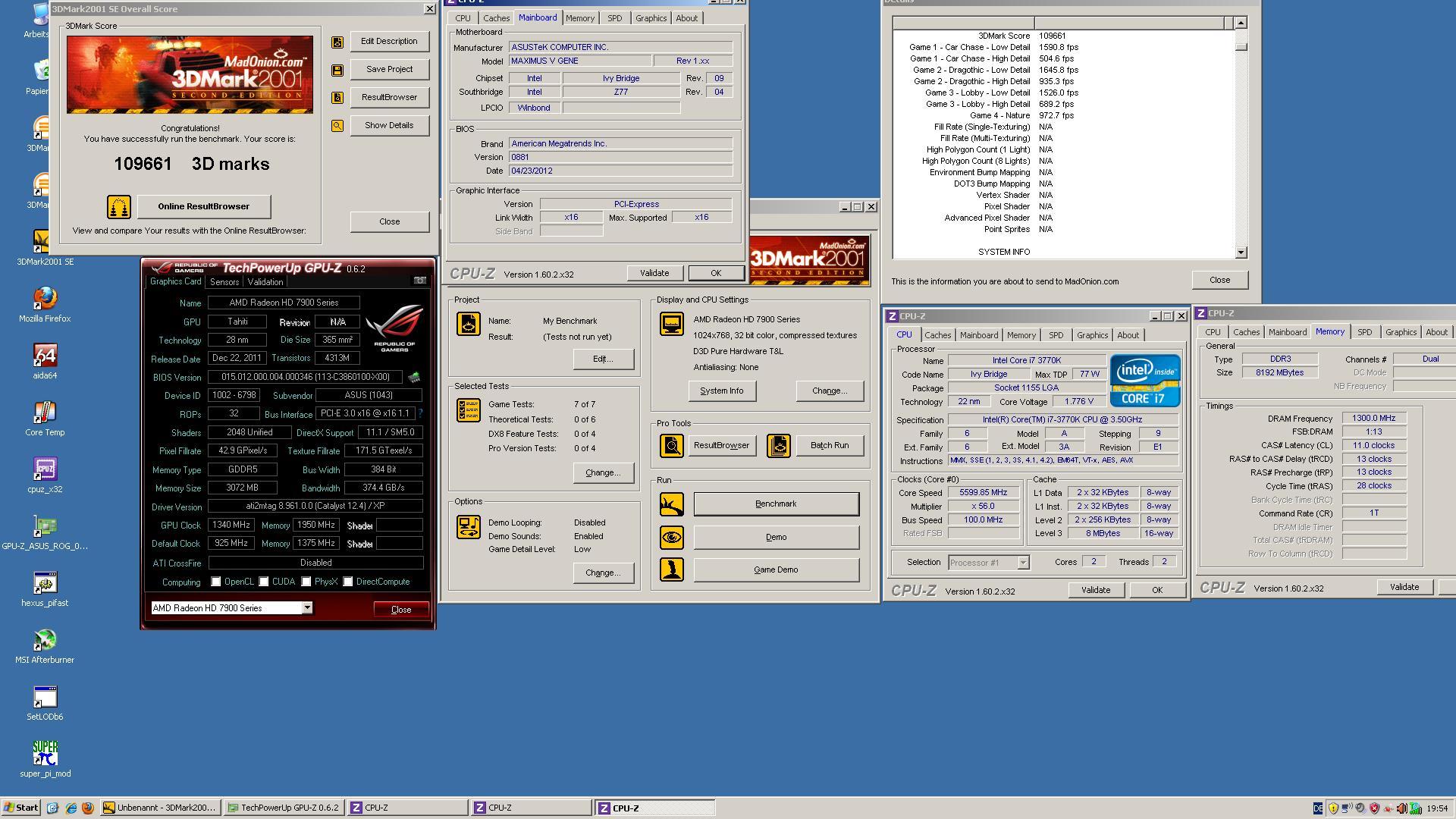Click Show Details button
This screenshot has width=1456, height=819.
point(389,125)
